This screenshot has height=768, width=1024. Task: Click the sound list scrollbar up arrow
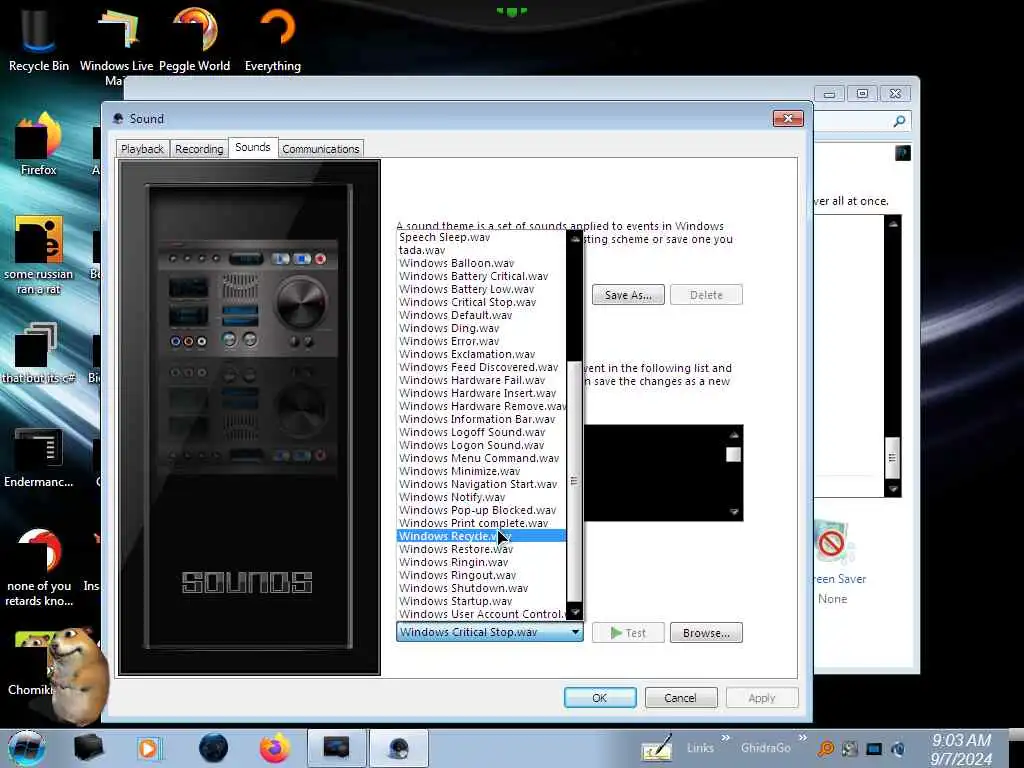575,238
